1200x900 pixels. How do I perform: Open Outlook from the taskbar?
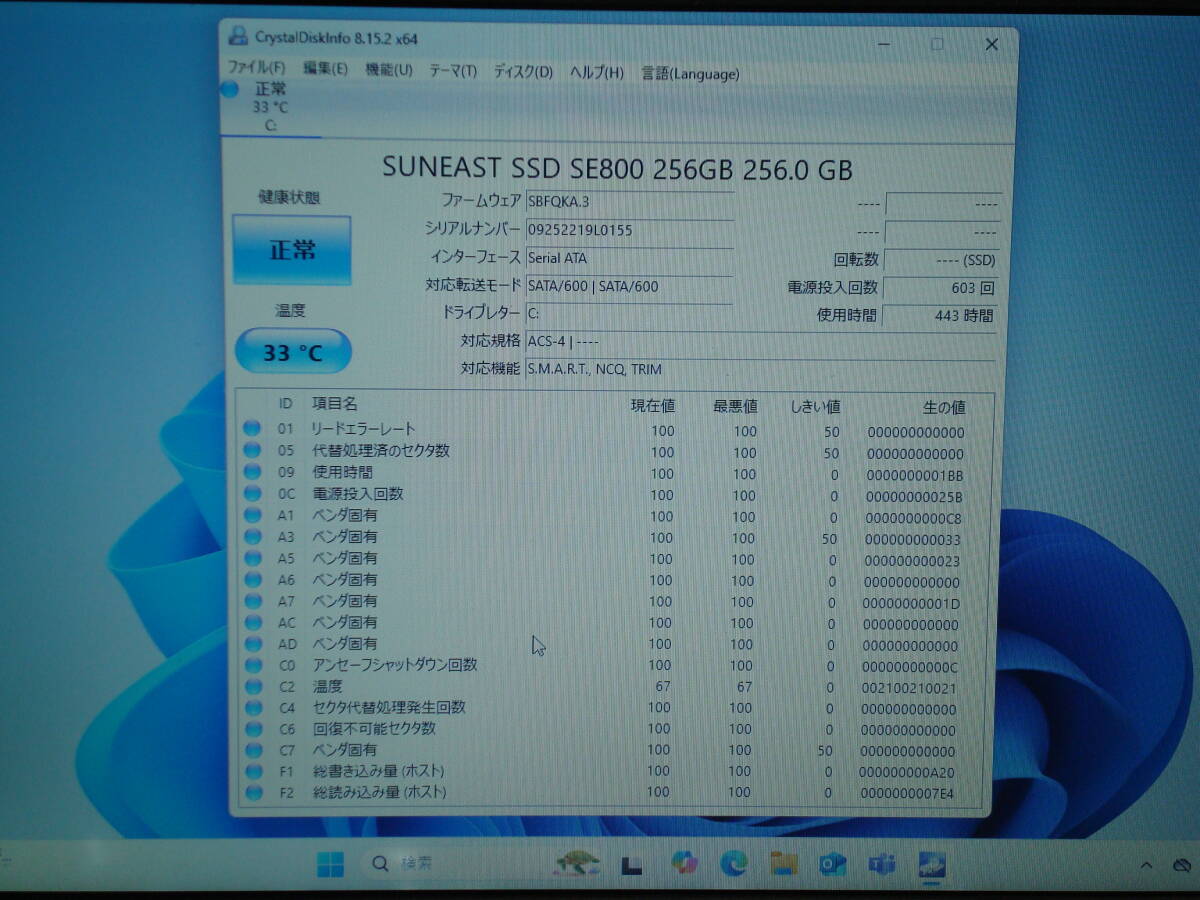click(832, 863)
